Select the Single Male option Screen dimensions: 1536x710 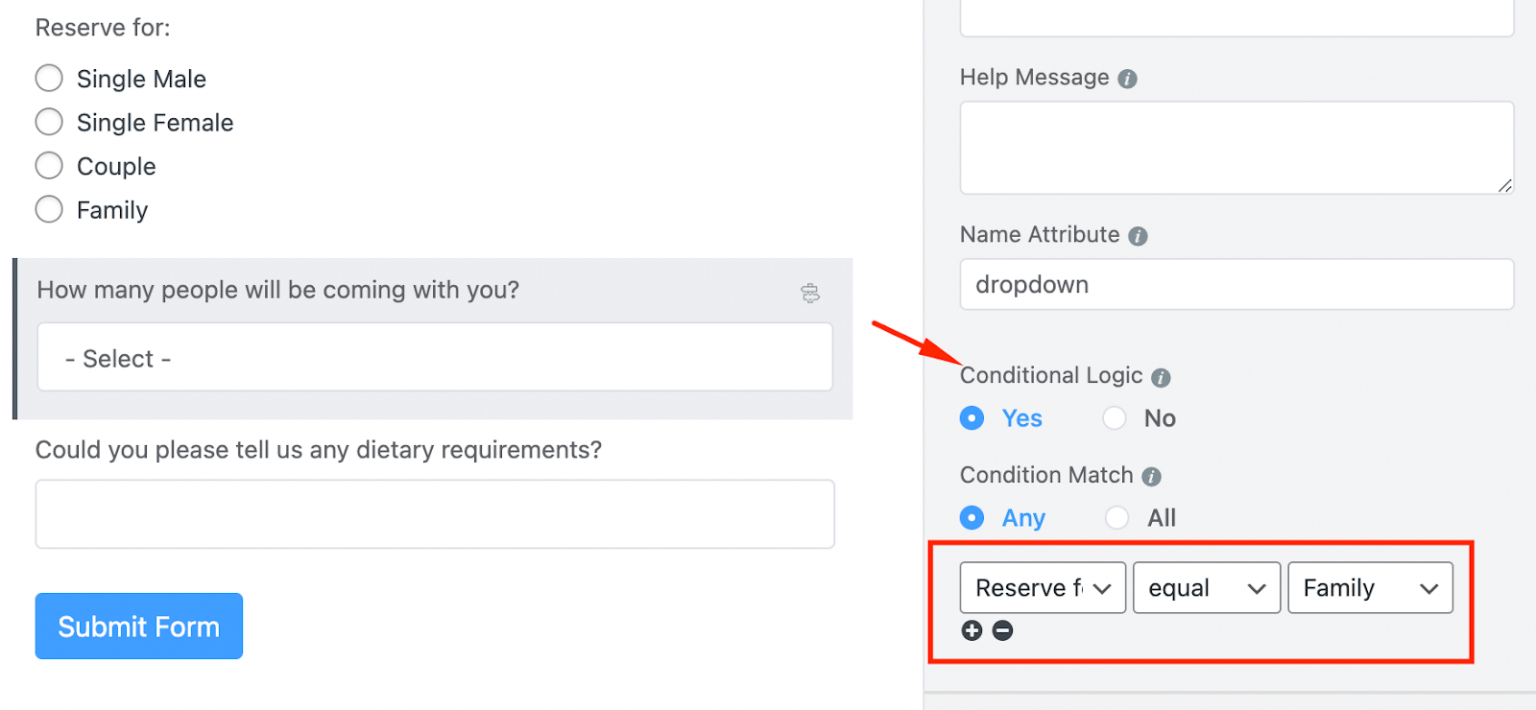pyautogui.click(x=49, y=78)
